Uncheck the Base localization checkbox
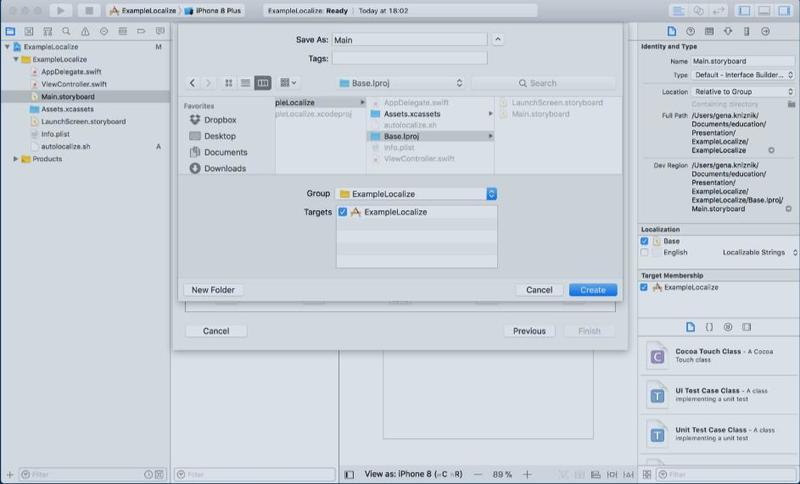Viewport: 800px width, 484px height. [x=645, y=241]
